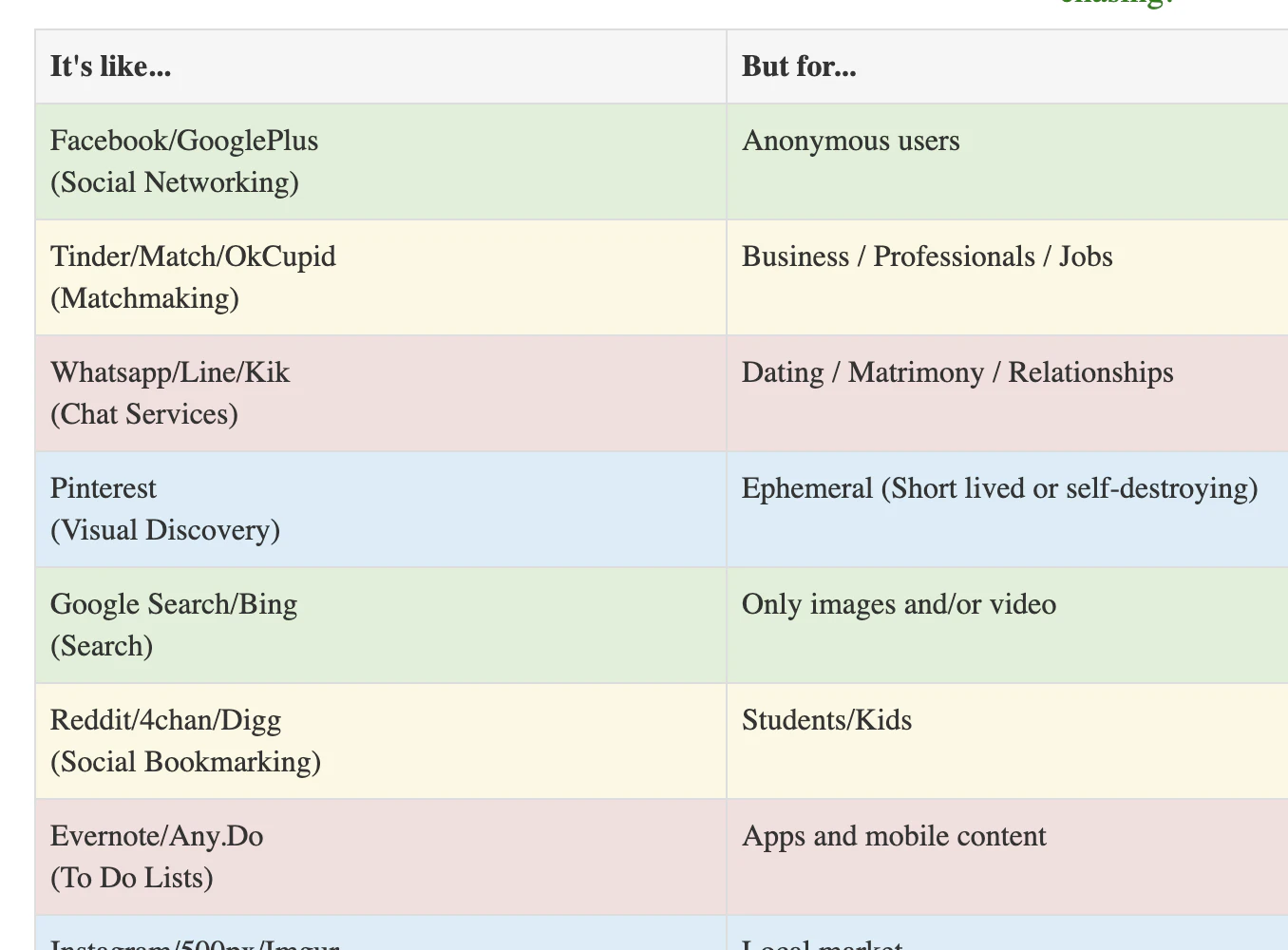This screenshot has height=950, width=1288.
Task: Click the "It's like..." column header
Action: point(381,66)
